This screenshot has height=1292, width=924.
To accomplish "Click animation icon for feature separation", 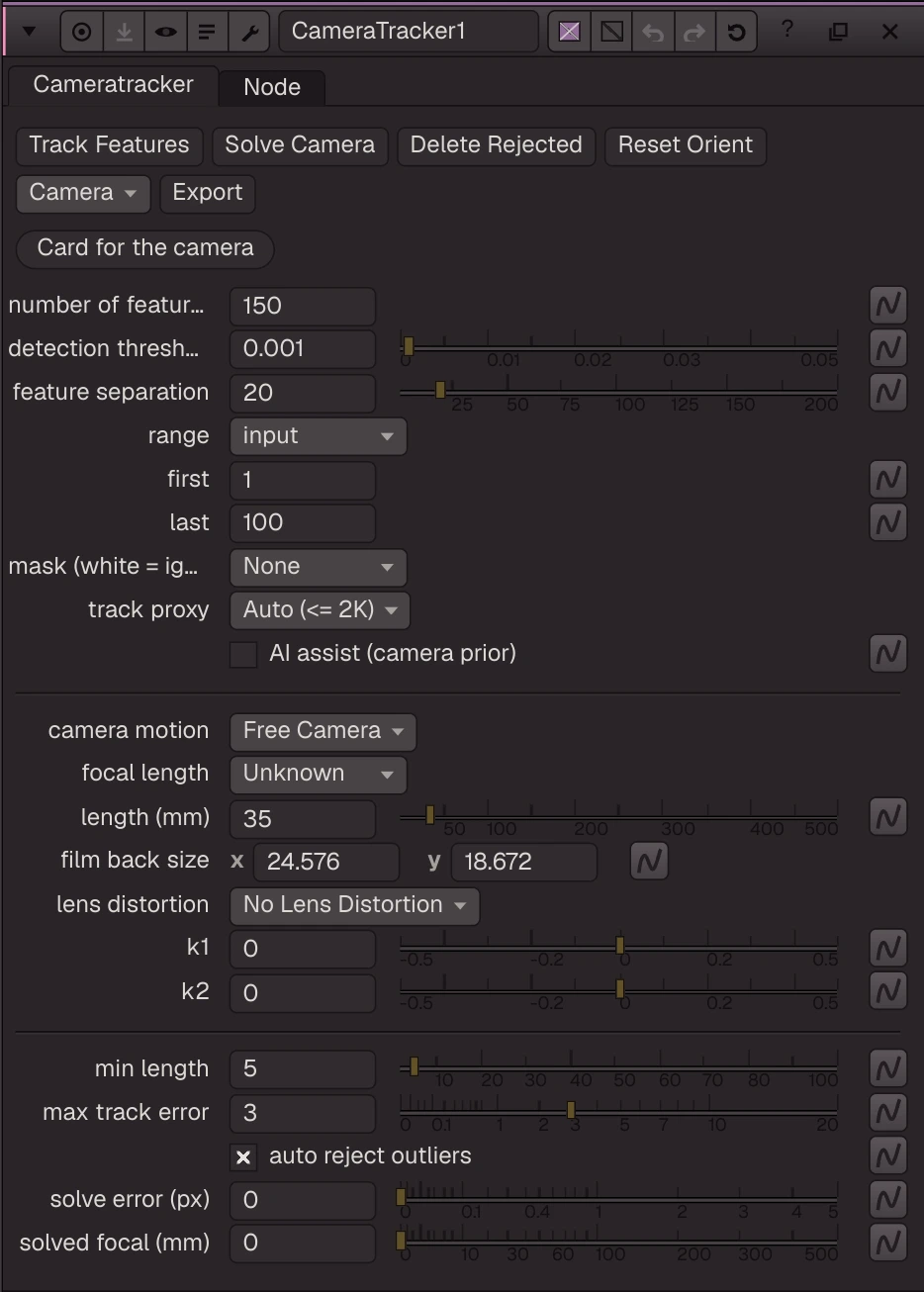I will click(x=888, y=392).
